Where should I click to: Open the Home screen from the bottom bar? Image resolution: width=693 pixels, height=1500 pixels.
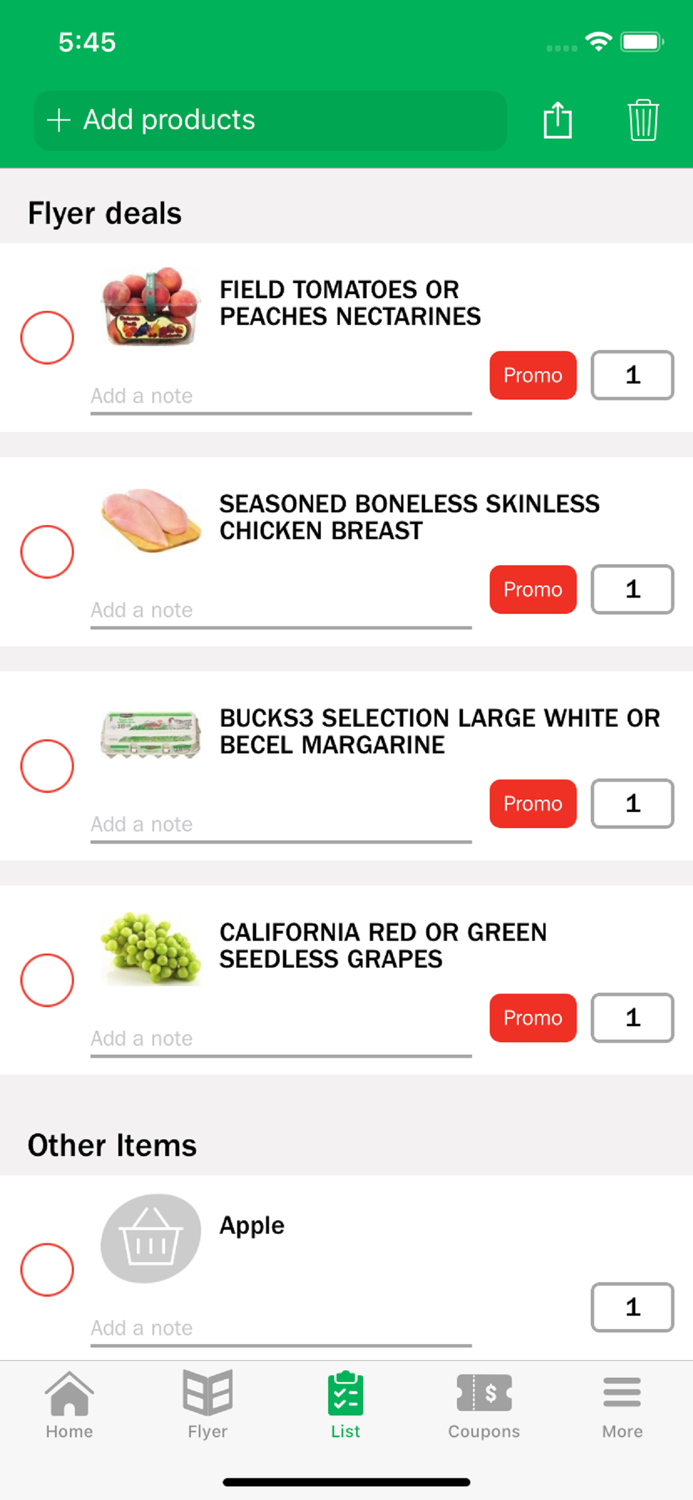point(68,1405)
